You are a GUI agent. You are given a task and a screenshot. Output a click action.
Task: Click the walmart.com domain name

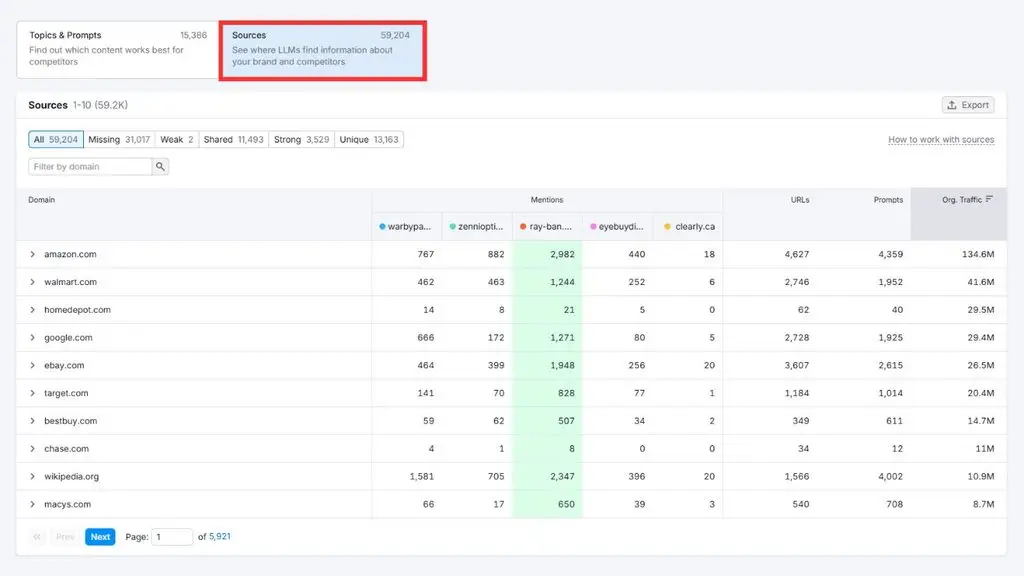(70, 282)
